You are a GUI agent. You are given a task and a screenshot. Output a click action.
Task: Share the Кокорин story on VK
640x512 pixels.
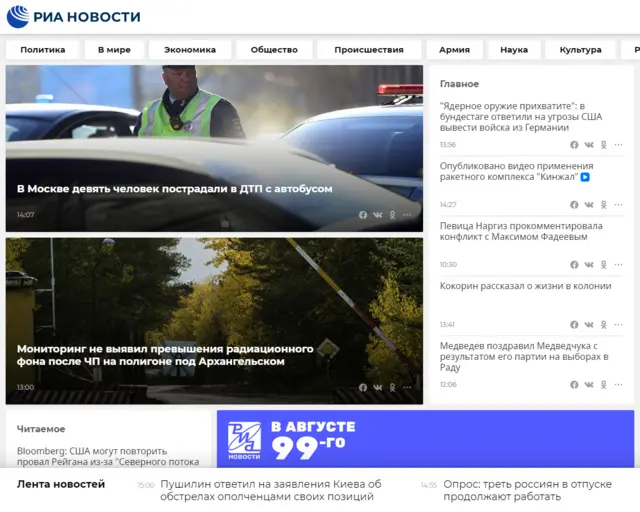(x=589, y=325)
